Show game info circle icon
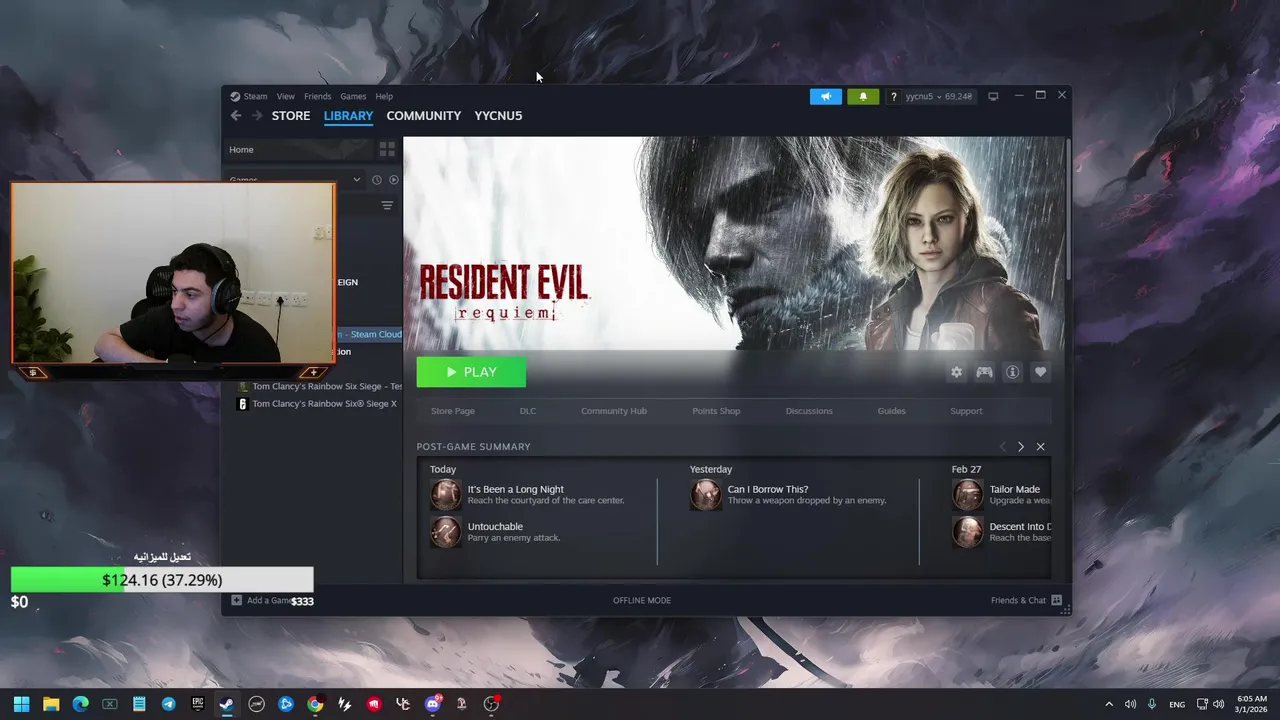This screenshot has height=720, width=1280. pos(1012,372)
